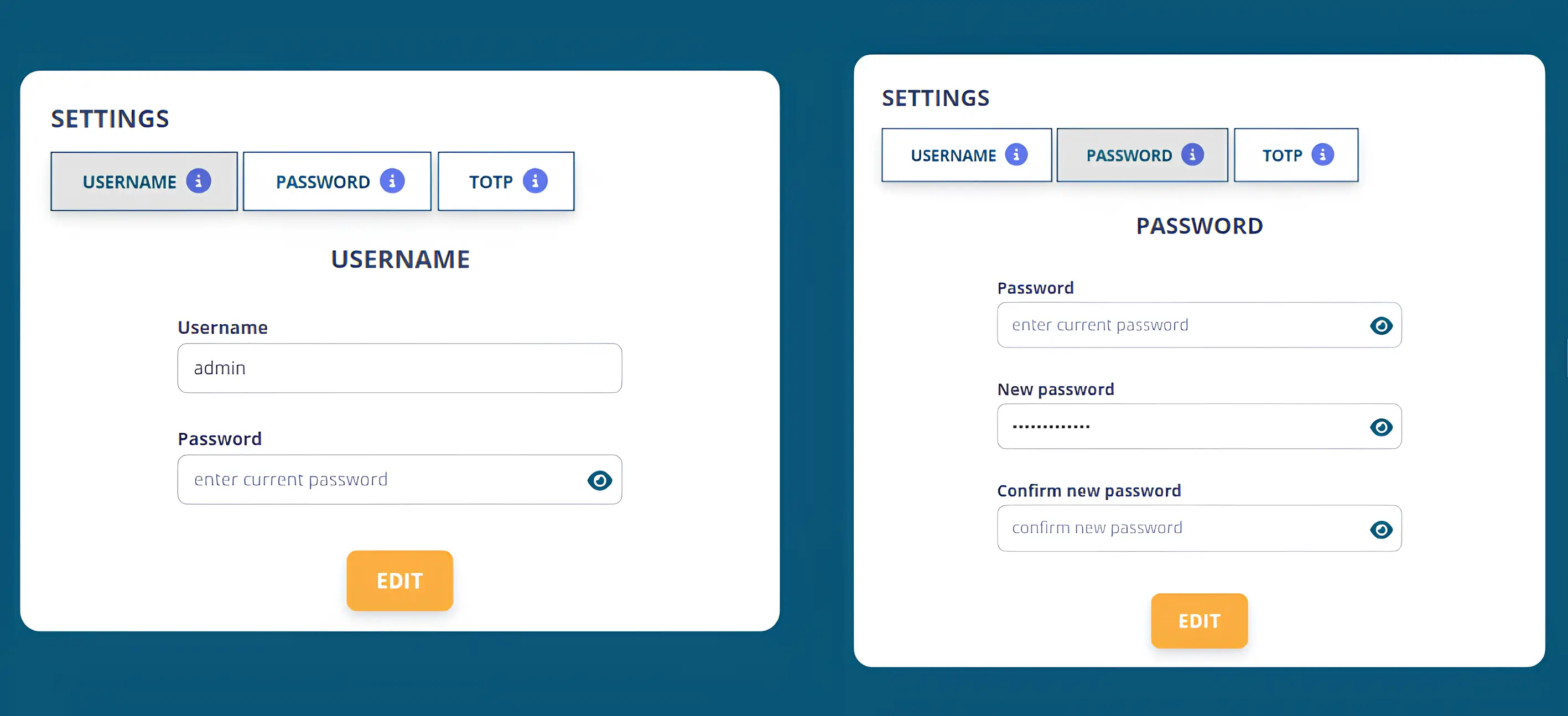Click info icon on left USERNAME tab
The width and height of the screenshot is (1568, 716).
199,181
